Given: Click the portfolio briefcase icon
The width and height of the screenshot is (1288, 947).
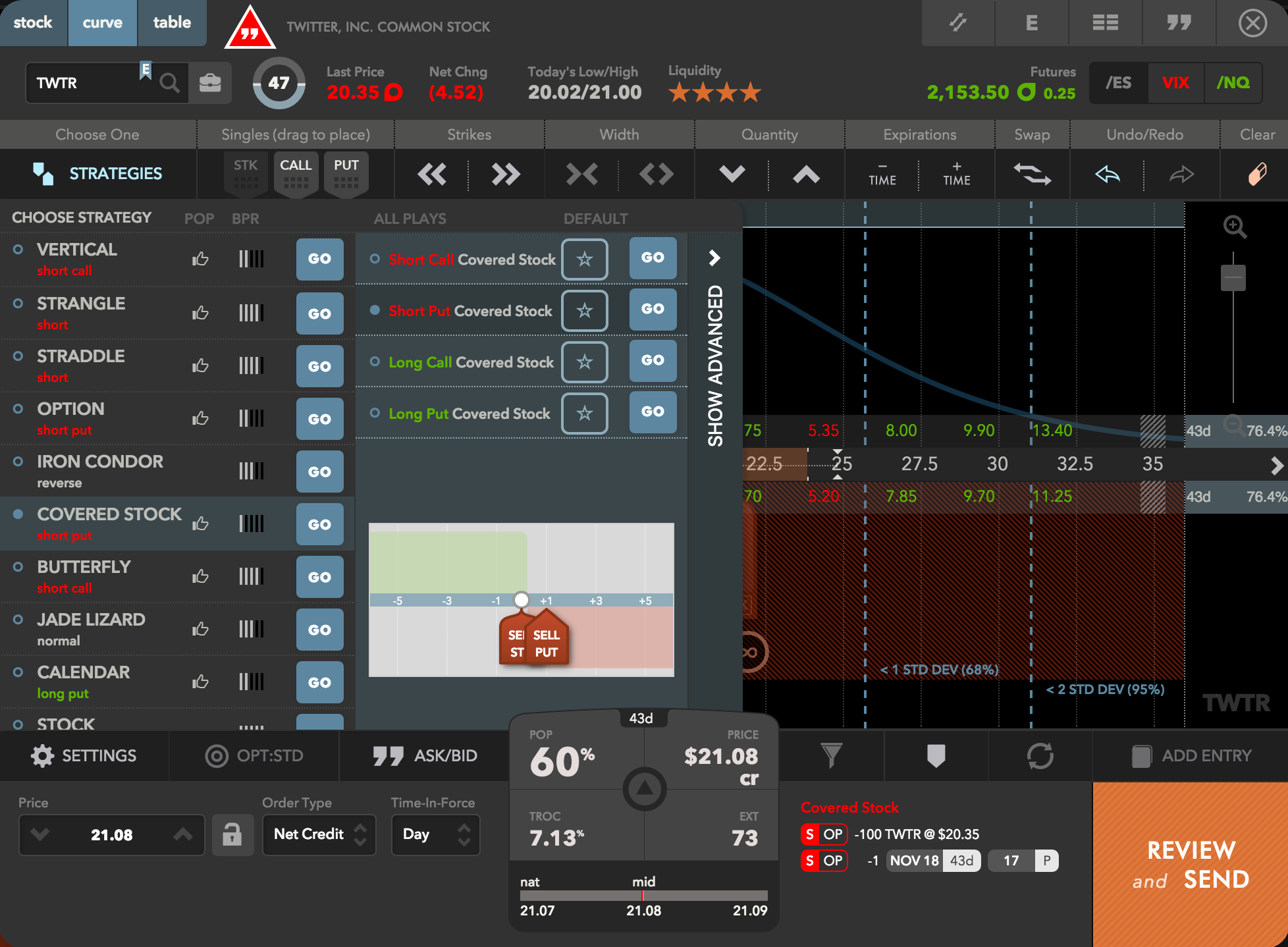Looking at the screenshot, I should click(x=210, y=83).
